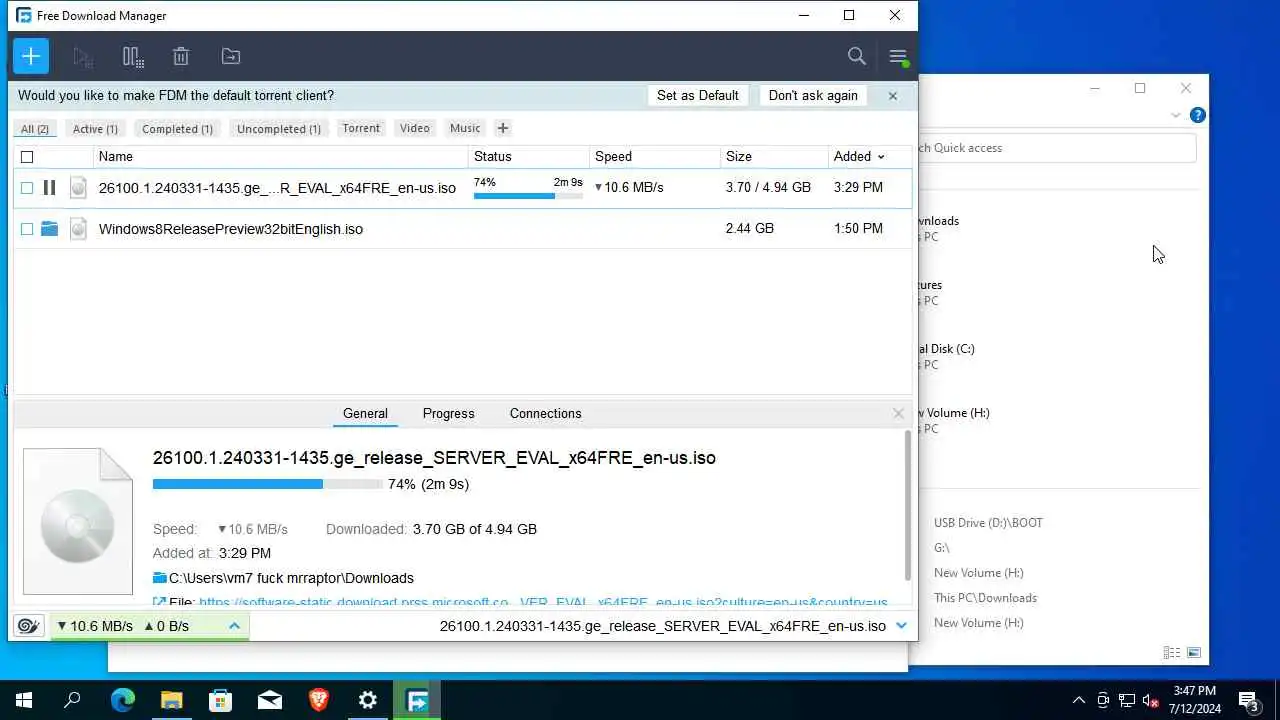Screen dimensions: 1280x720
Task: Select the Music filter tag
Action: click(465, 128)
